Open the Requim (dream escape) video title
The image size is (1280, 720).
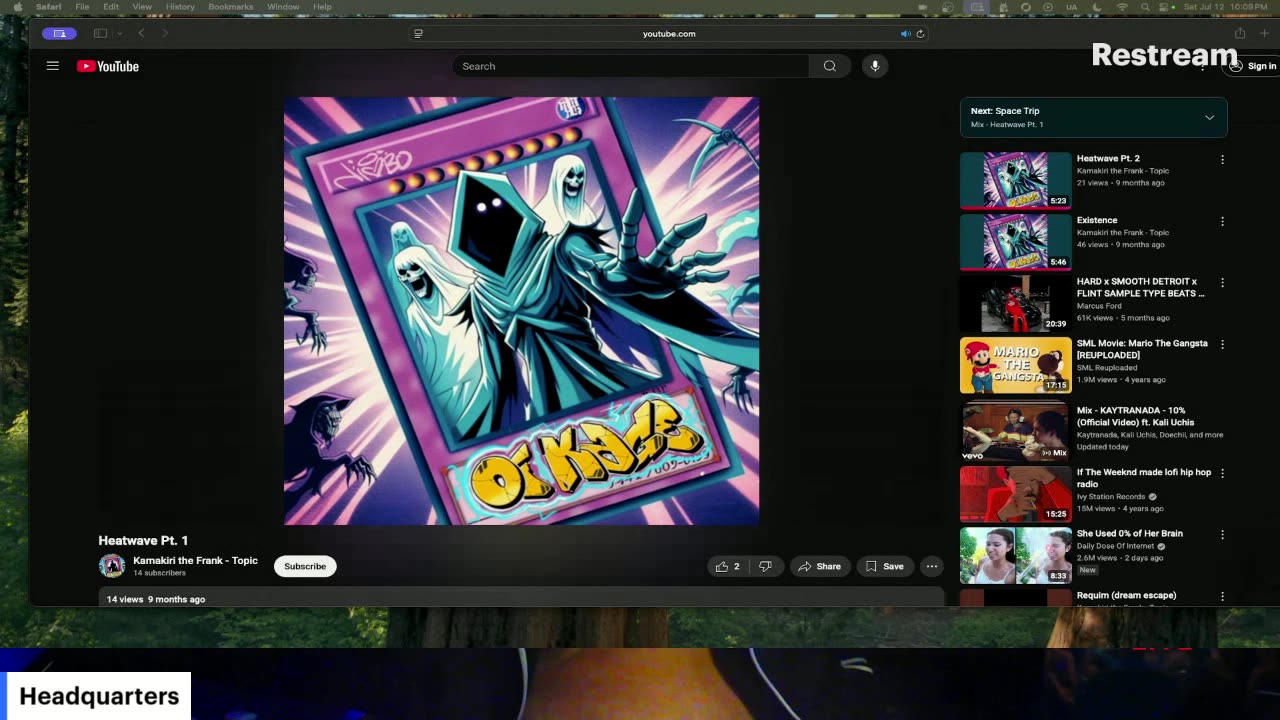[1126, 595]
